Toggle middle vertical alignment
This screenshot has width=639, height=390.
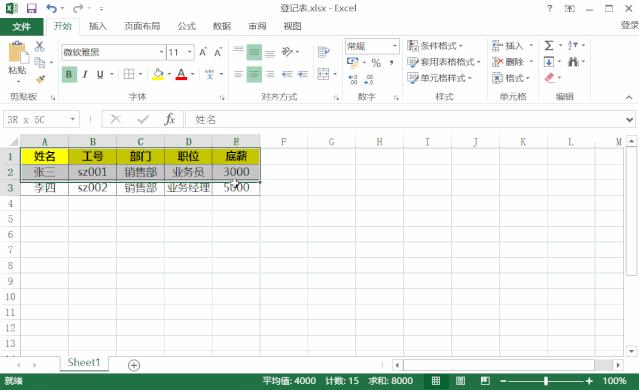pyautogui.click(x=254, y=52)
